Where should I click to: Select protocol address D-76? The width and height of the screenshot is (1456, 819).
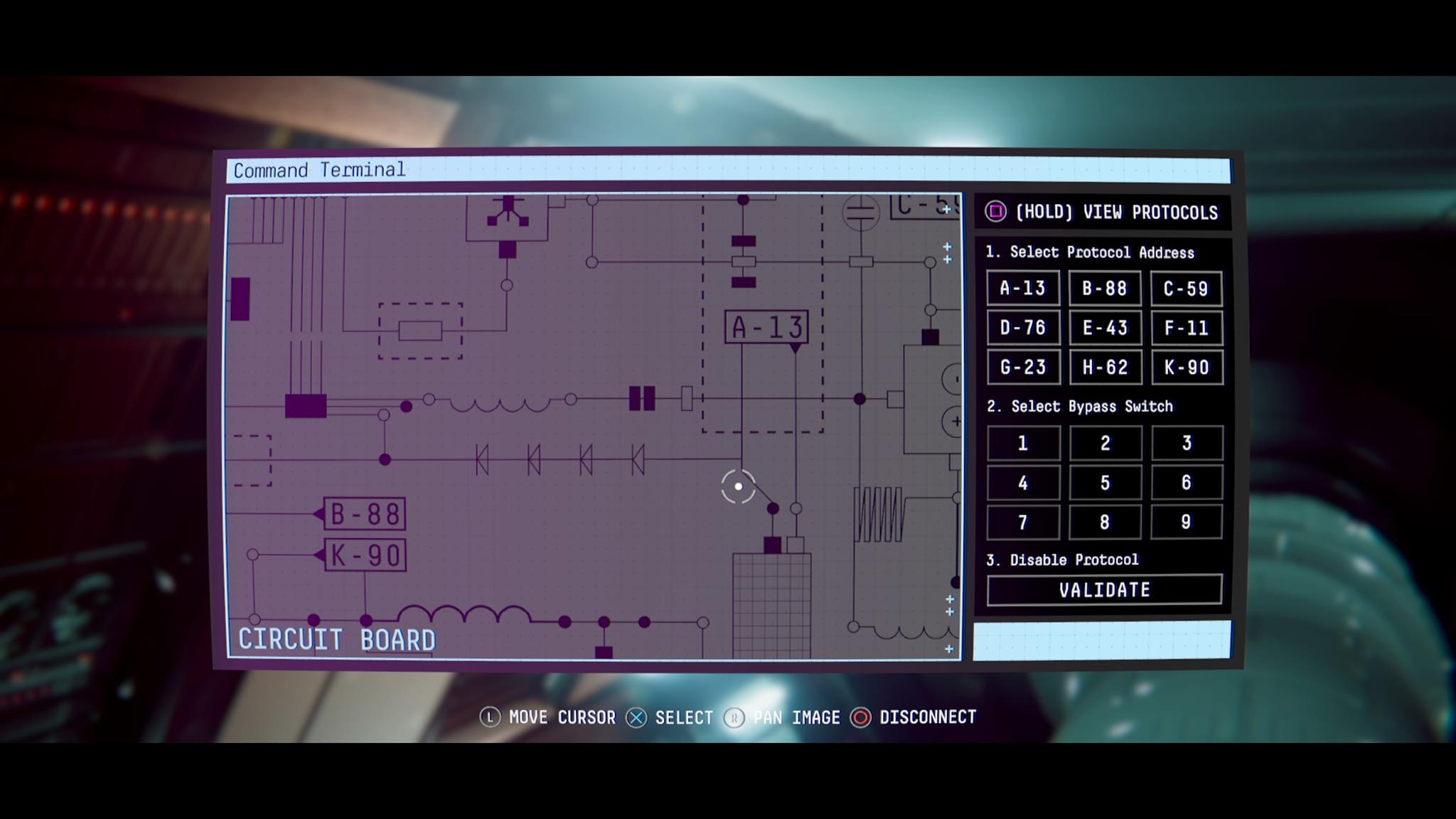[1022, 328]
